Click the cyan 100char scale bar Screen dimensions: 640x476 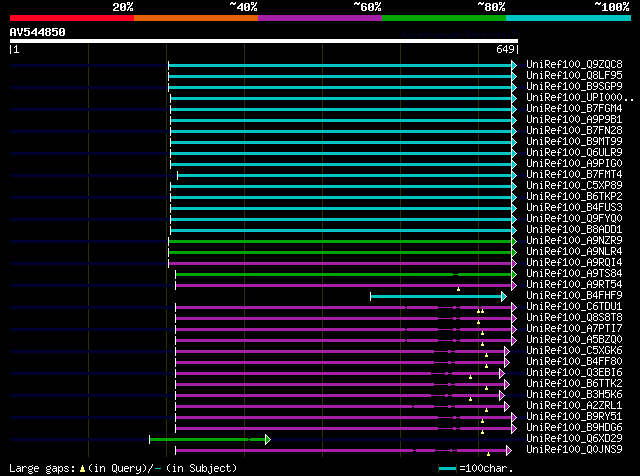coord(447,469)
